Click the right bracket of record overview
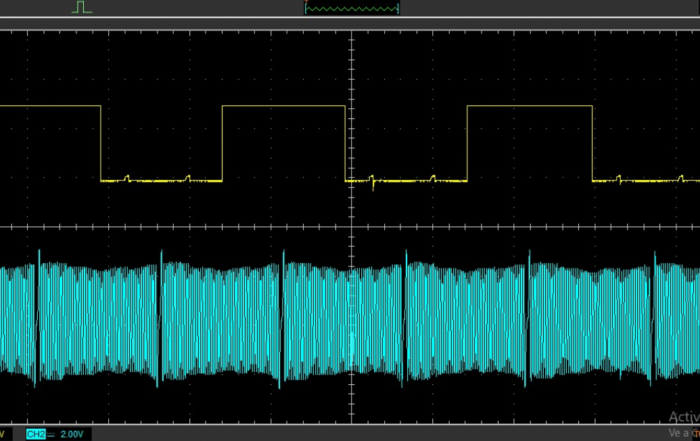This screenshot has width=700, height=441. pos(398,8)
